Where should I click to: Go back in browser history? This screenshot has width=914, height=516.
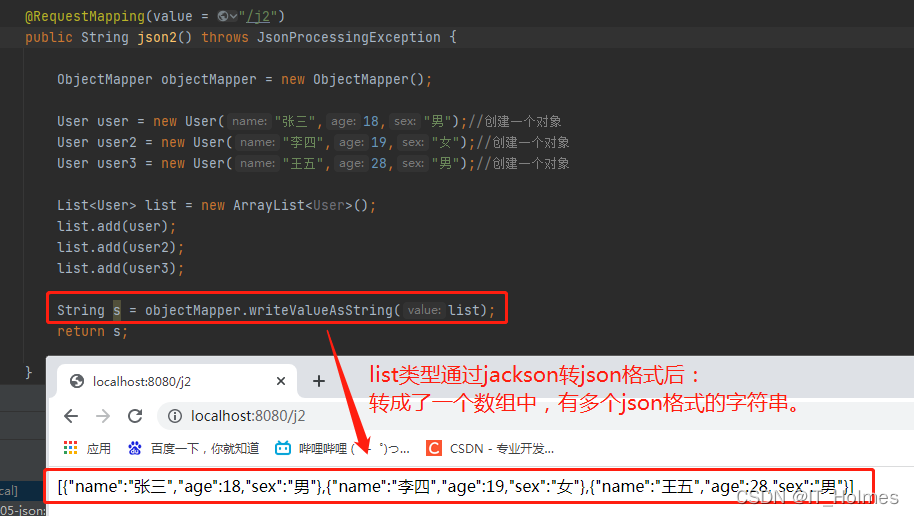tap(71, 416)
